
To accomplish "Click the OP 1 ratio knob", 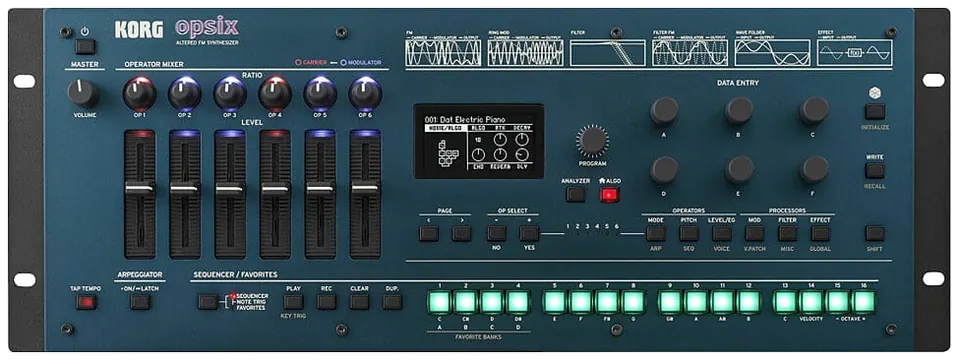I will tap(139, 94).
